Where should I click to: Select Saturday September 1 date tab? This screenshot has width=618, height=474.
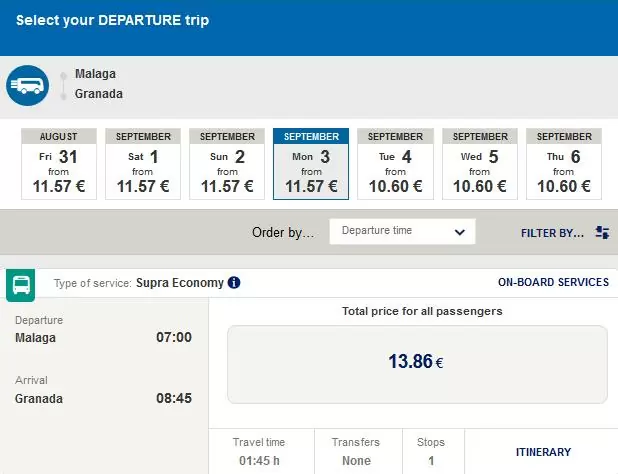(x=143, y=164)
